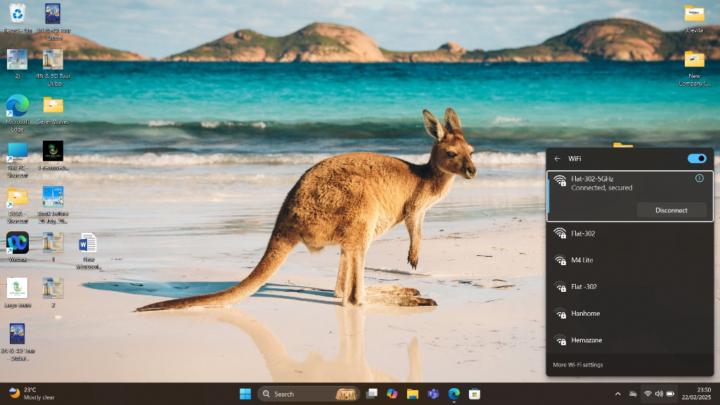
Task: Turn off the WiFi toggle switch
Action: point(696,158)
